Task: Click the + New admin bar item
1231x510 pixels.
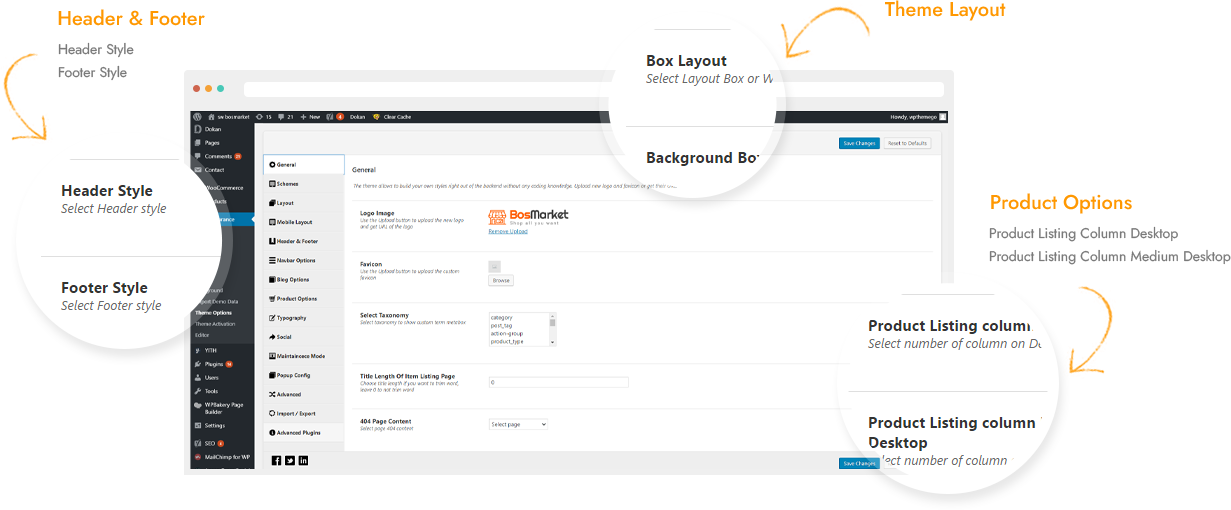Action: pyautogui.click(x=310, y=117)
